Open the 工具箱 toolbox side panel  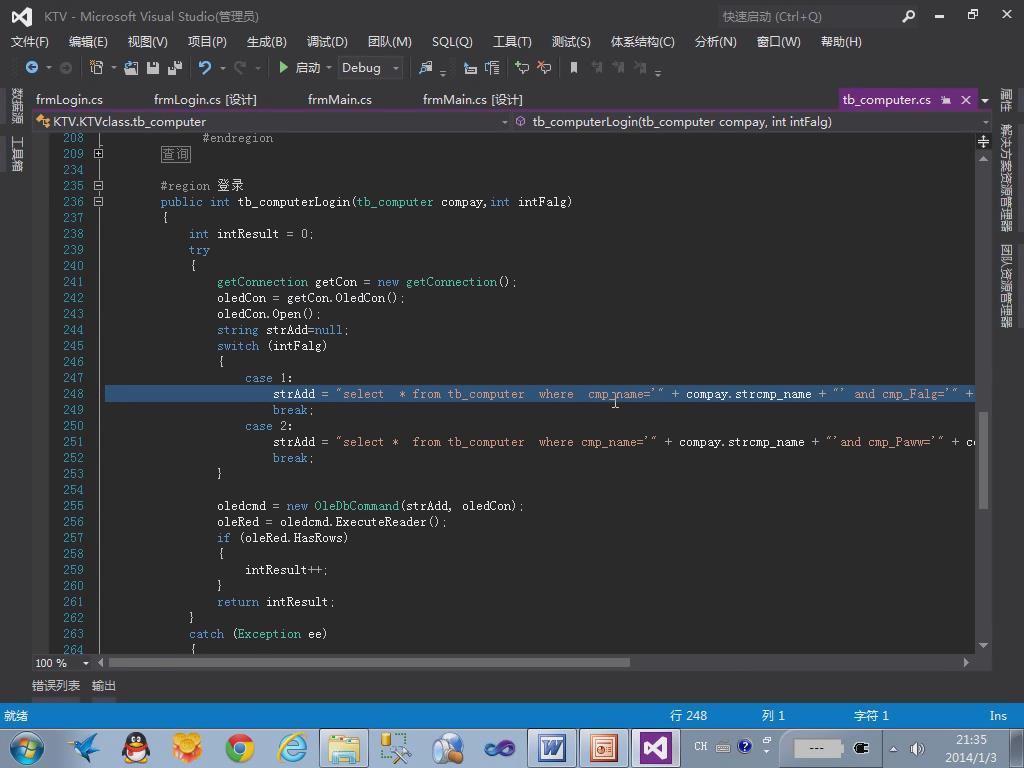pyautogui.click(x=17, y=154)
